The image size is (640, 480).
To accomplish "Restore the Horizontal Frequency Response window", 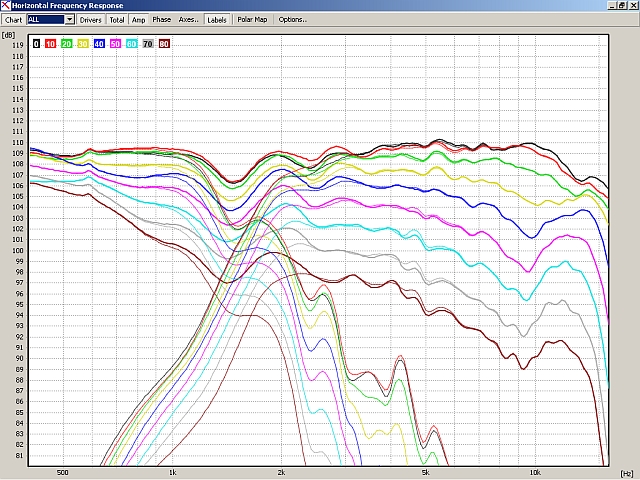I will [622, 6].
